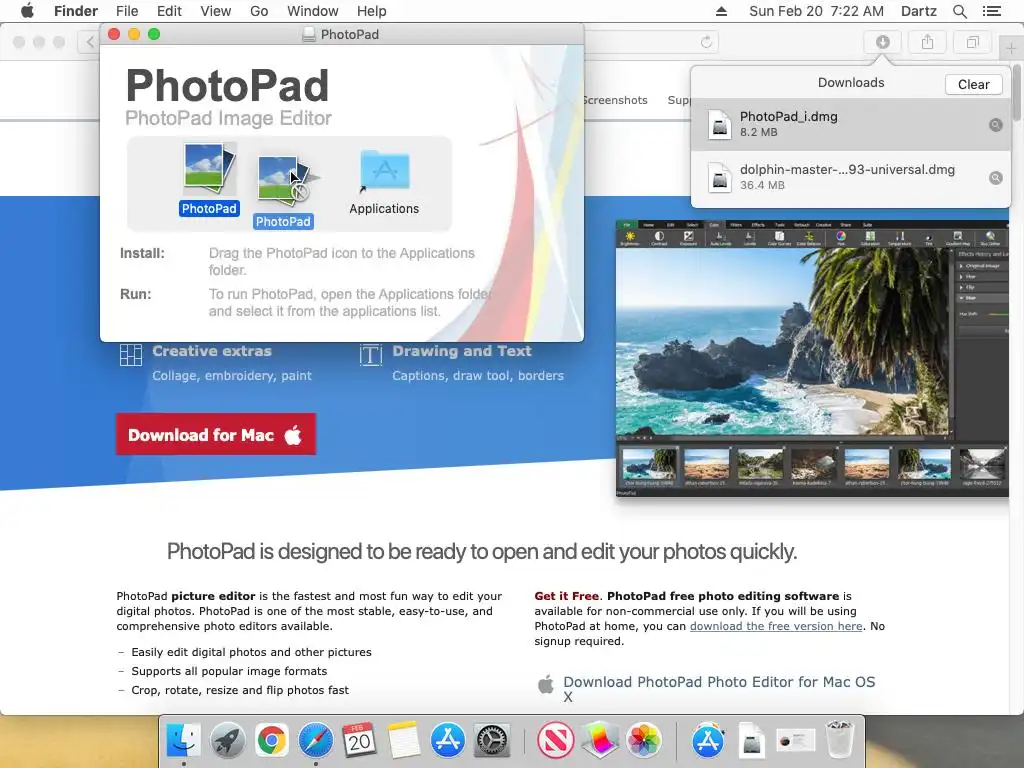This screenshot has width=1024, height=768.
Task: Select the dolphin-master universal dmg download entry
Action: coord(850,178)
